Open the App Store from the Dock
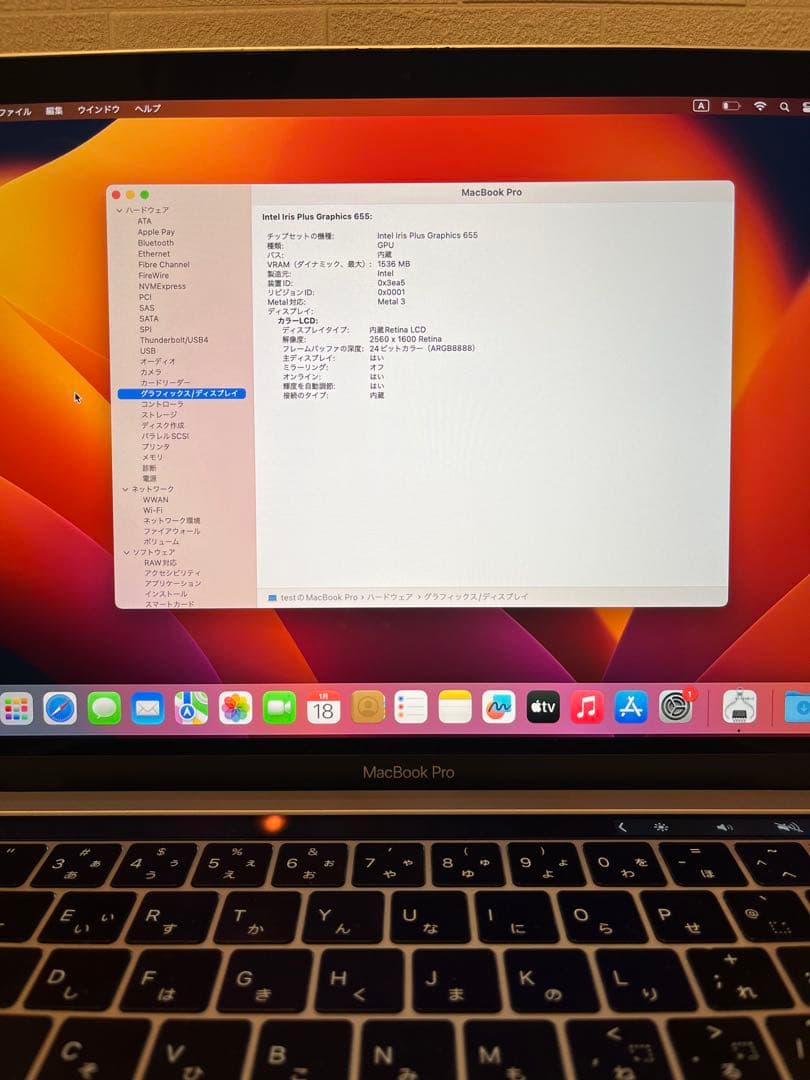 click(632, 709)
